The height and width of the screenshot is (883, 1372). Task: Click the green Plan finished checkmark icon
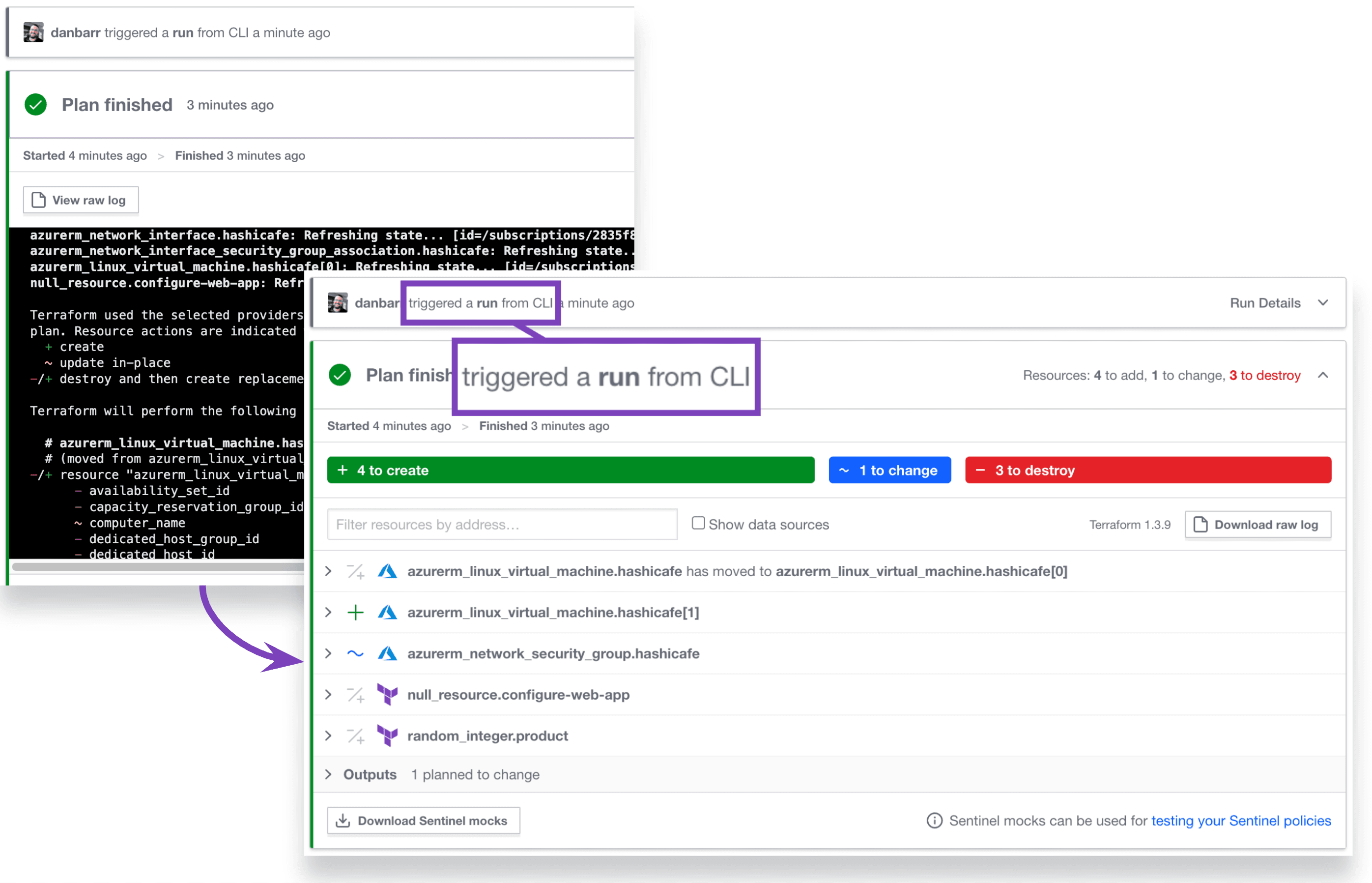(x=35, y=104)
